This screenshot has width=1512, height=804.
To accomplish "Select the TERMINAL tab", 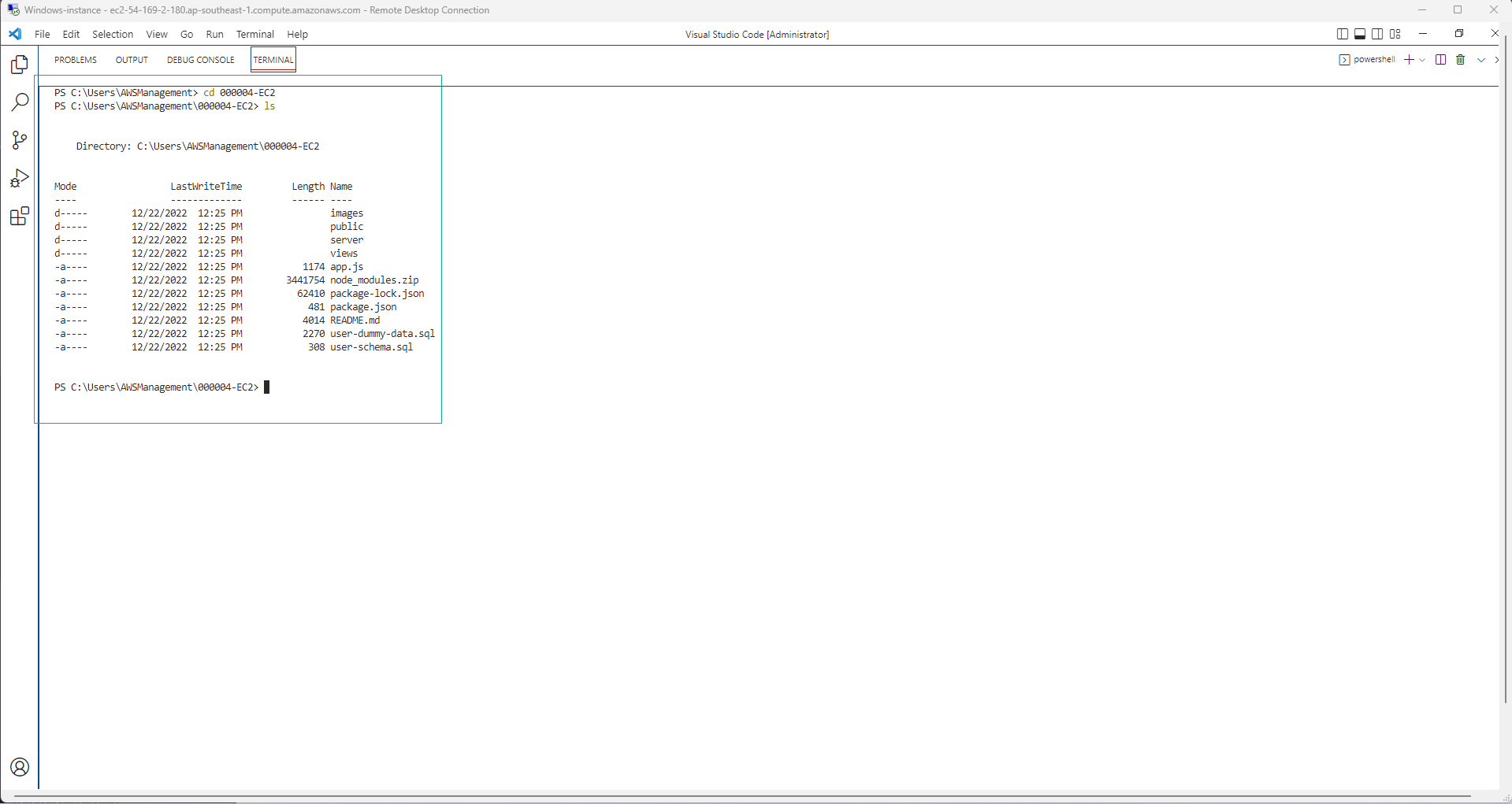I will (273, 60).
